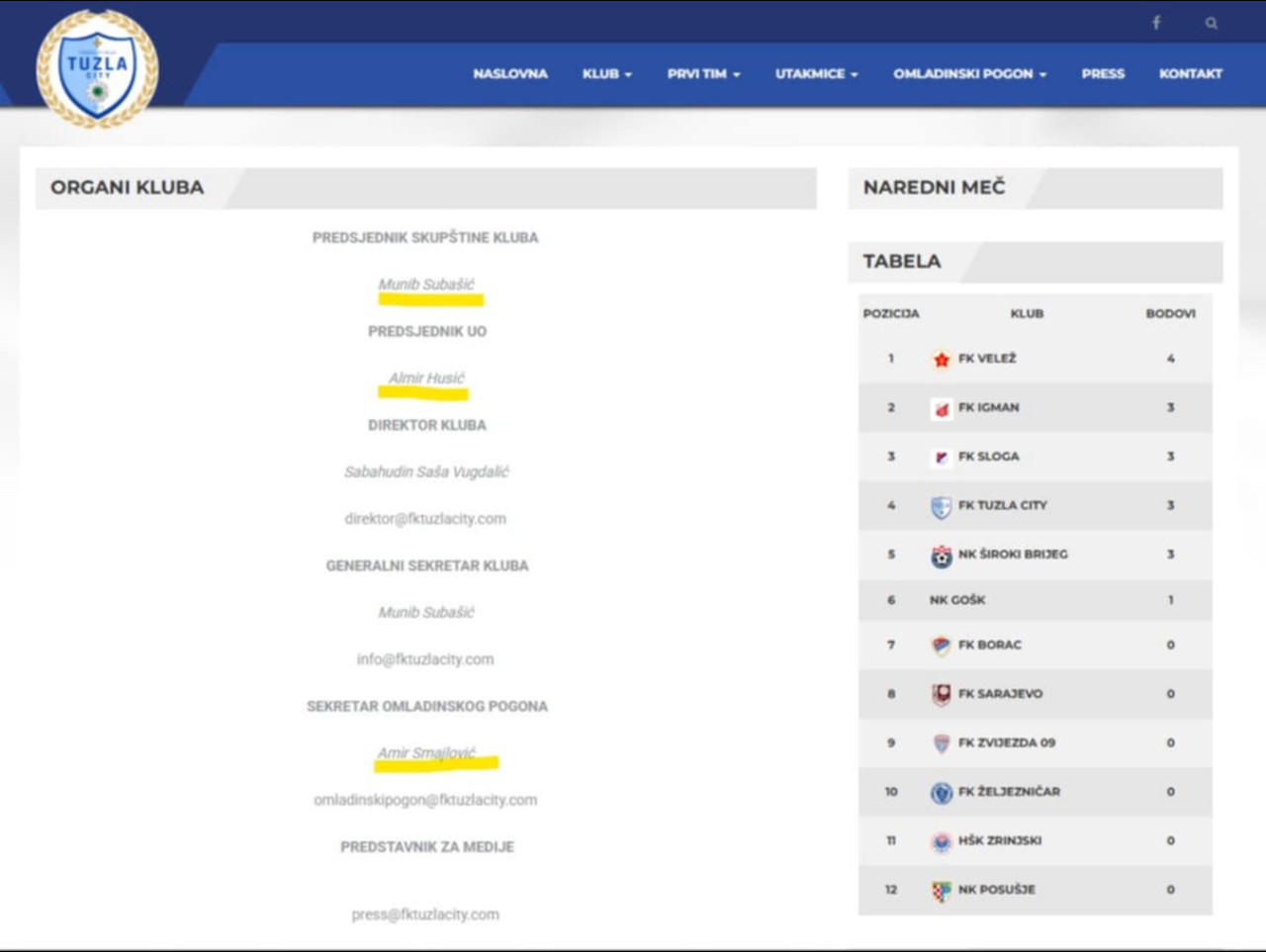Screen dimensions: 1266x952
Task: Select NK Posušje name in table
Action: (x=997, y=890)
